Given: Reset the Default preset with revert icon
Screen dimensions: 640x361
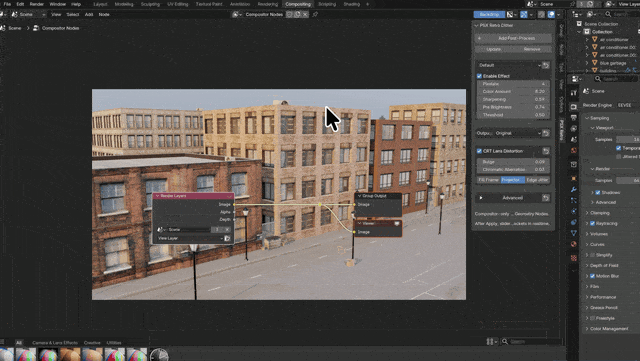Looking at the screenshot, I should (546, 65).
